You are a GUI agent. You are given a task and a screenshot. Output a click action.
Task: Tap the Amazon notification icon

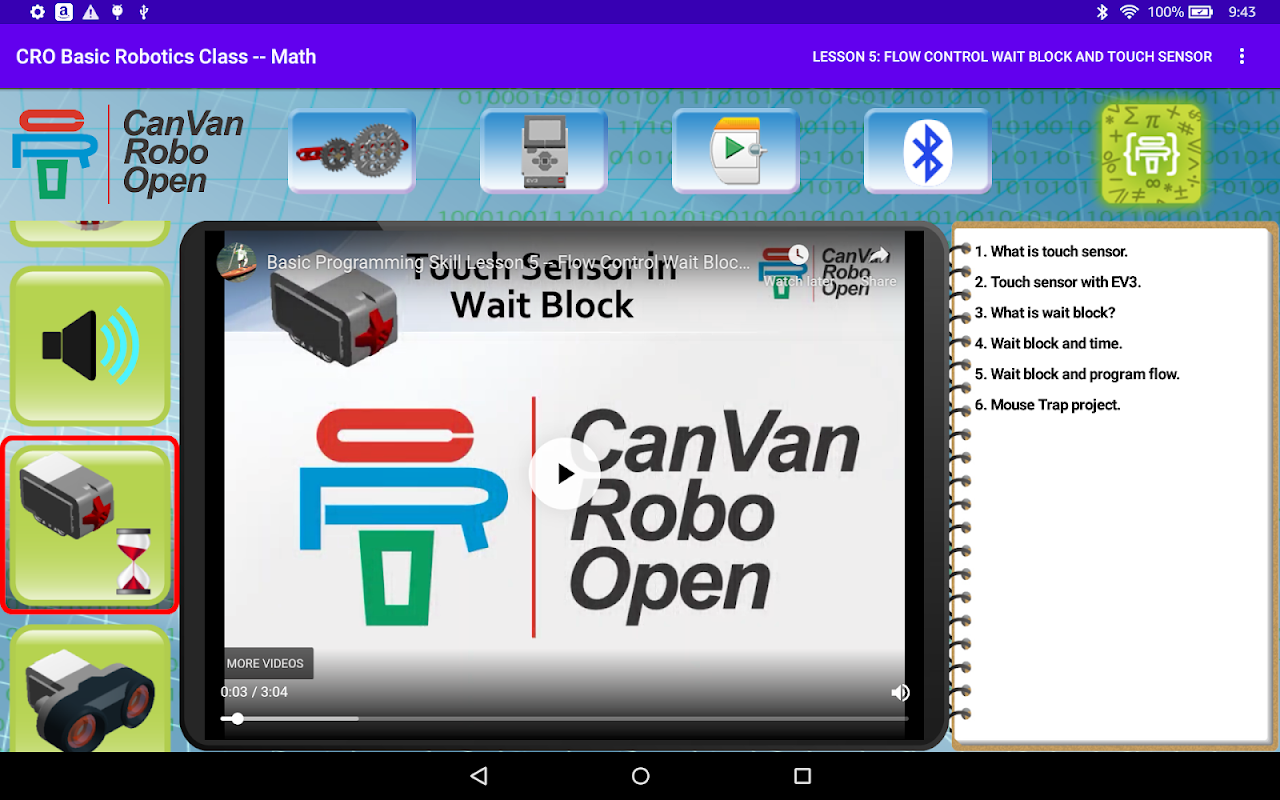[x=64, y=12]
